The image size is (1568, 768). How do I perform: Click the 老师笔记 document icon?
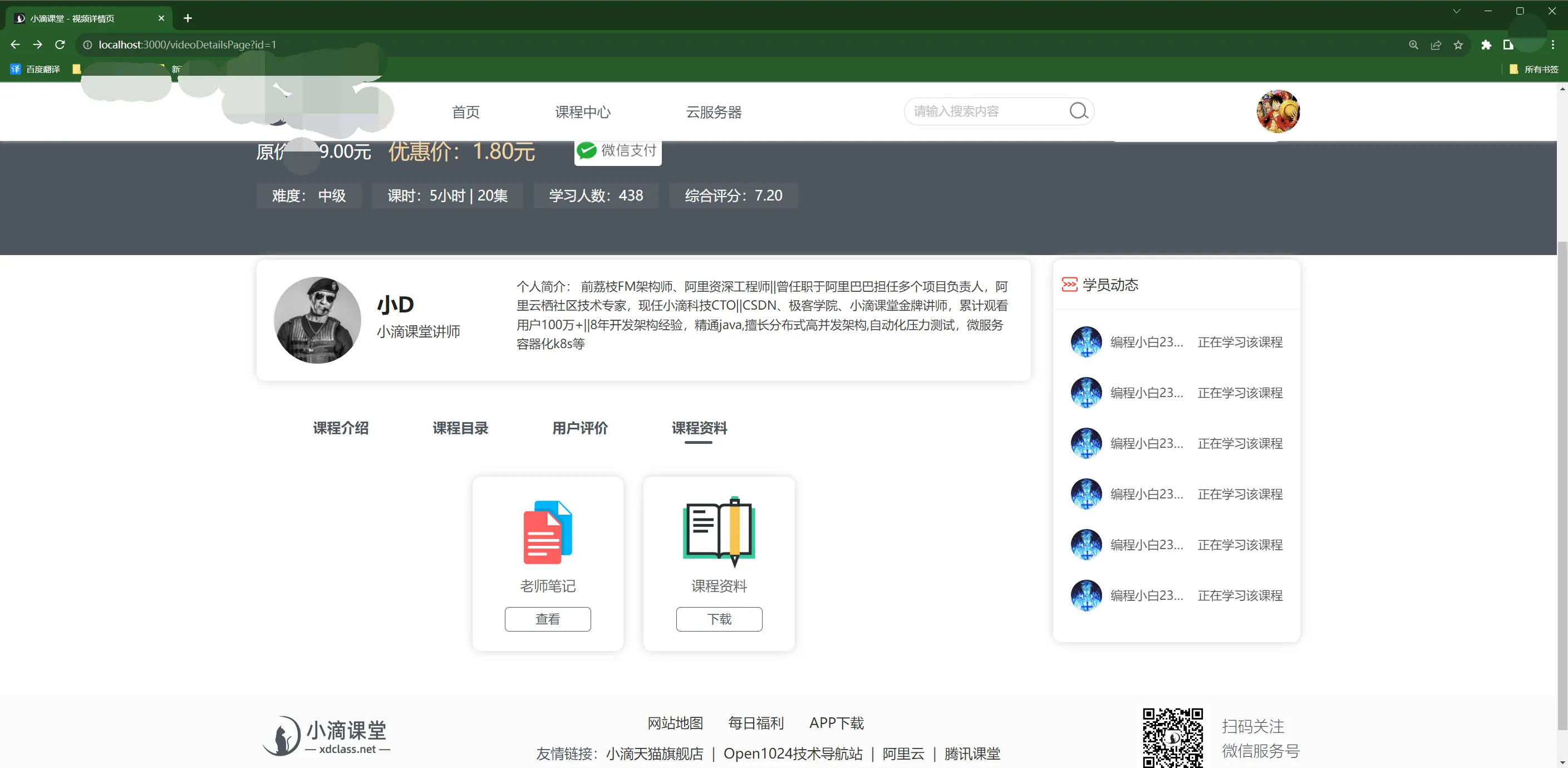click(547, 532)
